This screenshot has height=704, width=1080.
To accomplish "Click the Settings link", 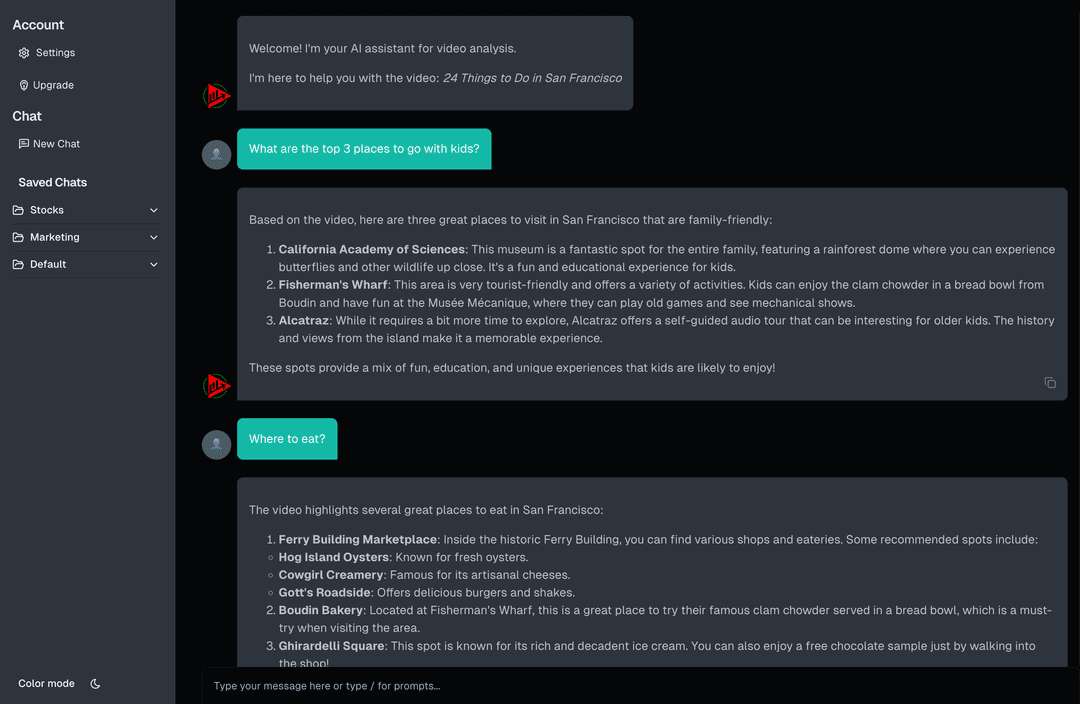I will (x=55, y=52).
